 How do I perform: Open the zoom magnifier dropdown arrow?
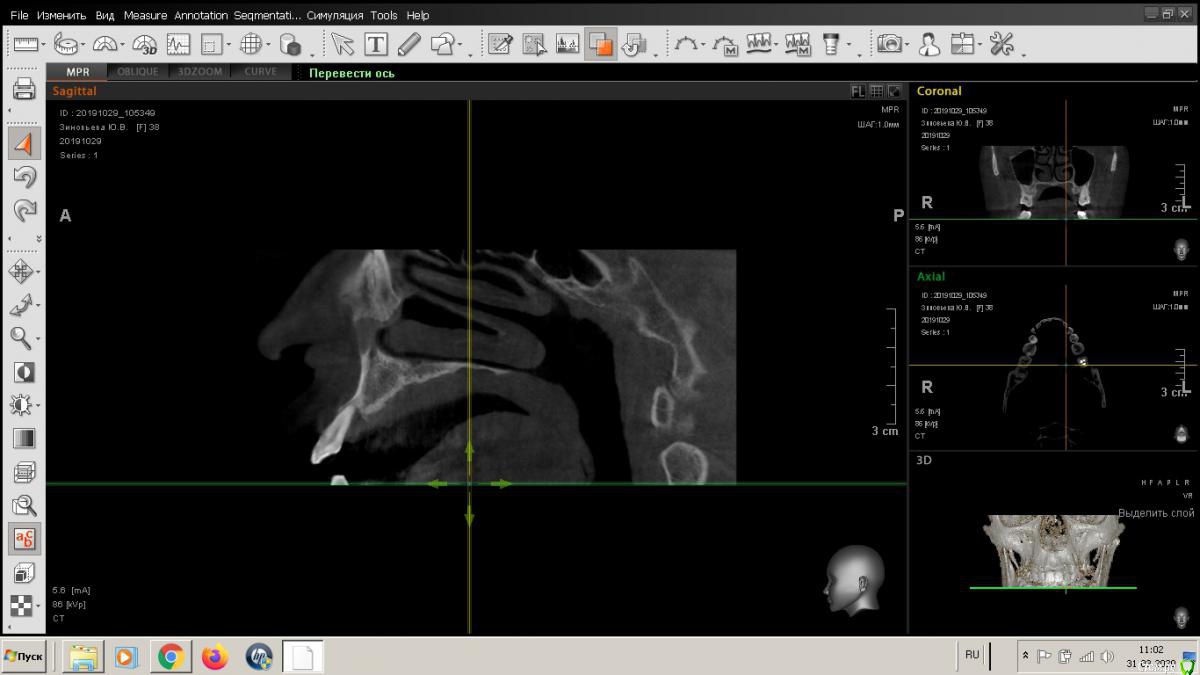pyautogui.click(x=39, y=338)
